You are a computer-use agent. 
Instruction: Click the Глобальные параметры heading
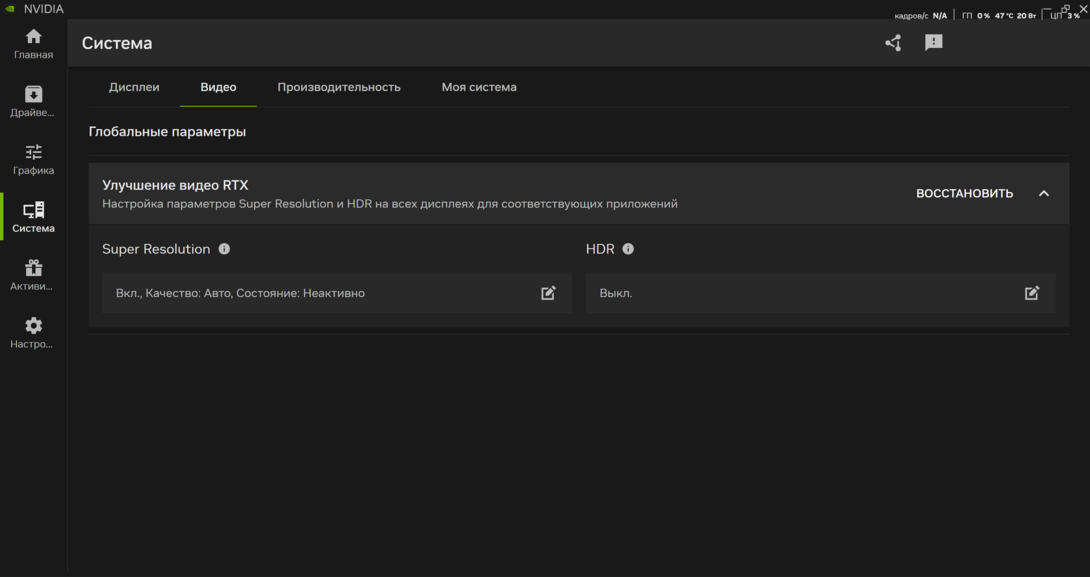(x=167, y=132)
